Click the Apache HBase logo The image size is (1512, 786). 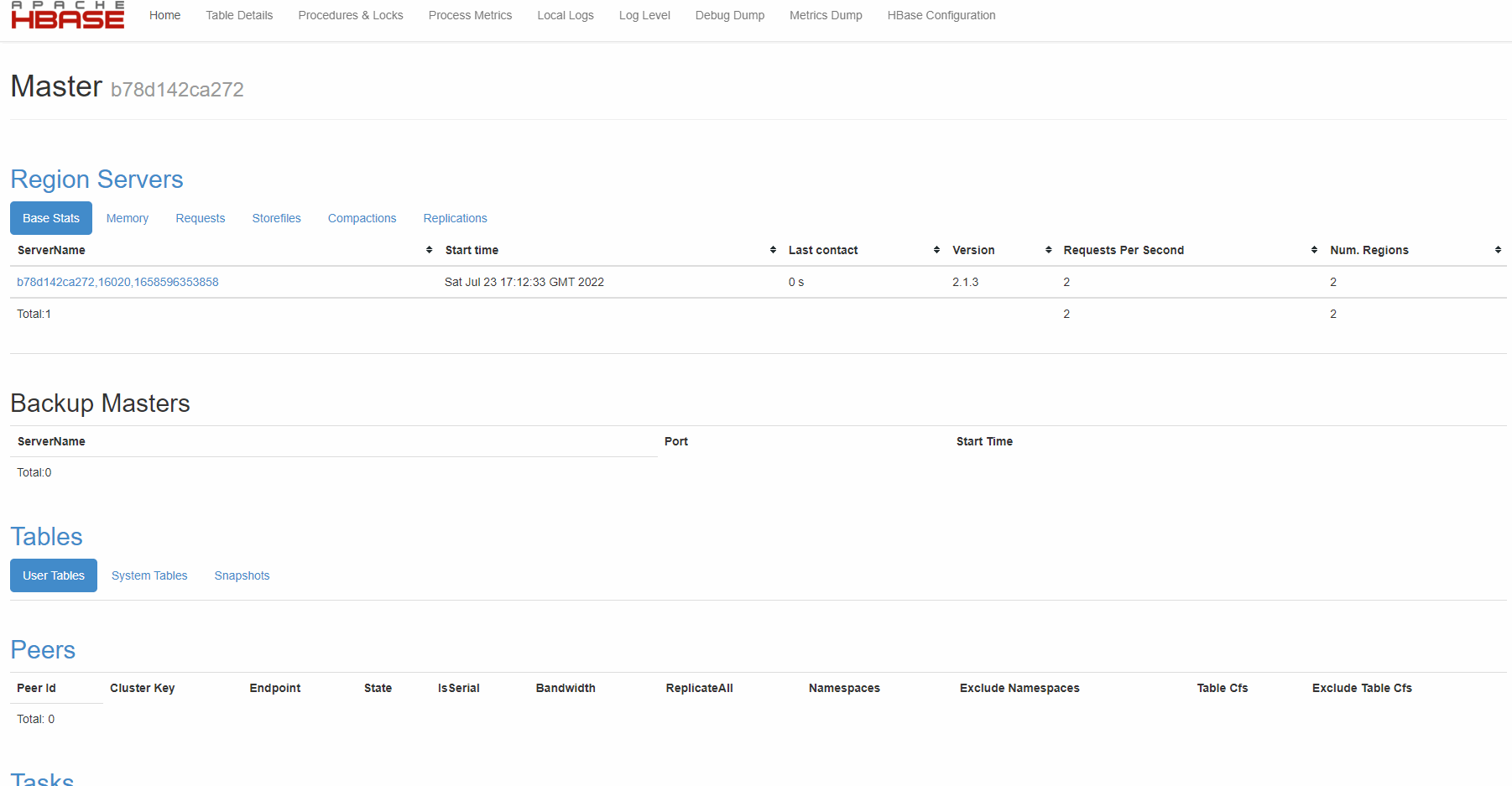[x=67, y=15]
